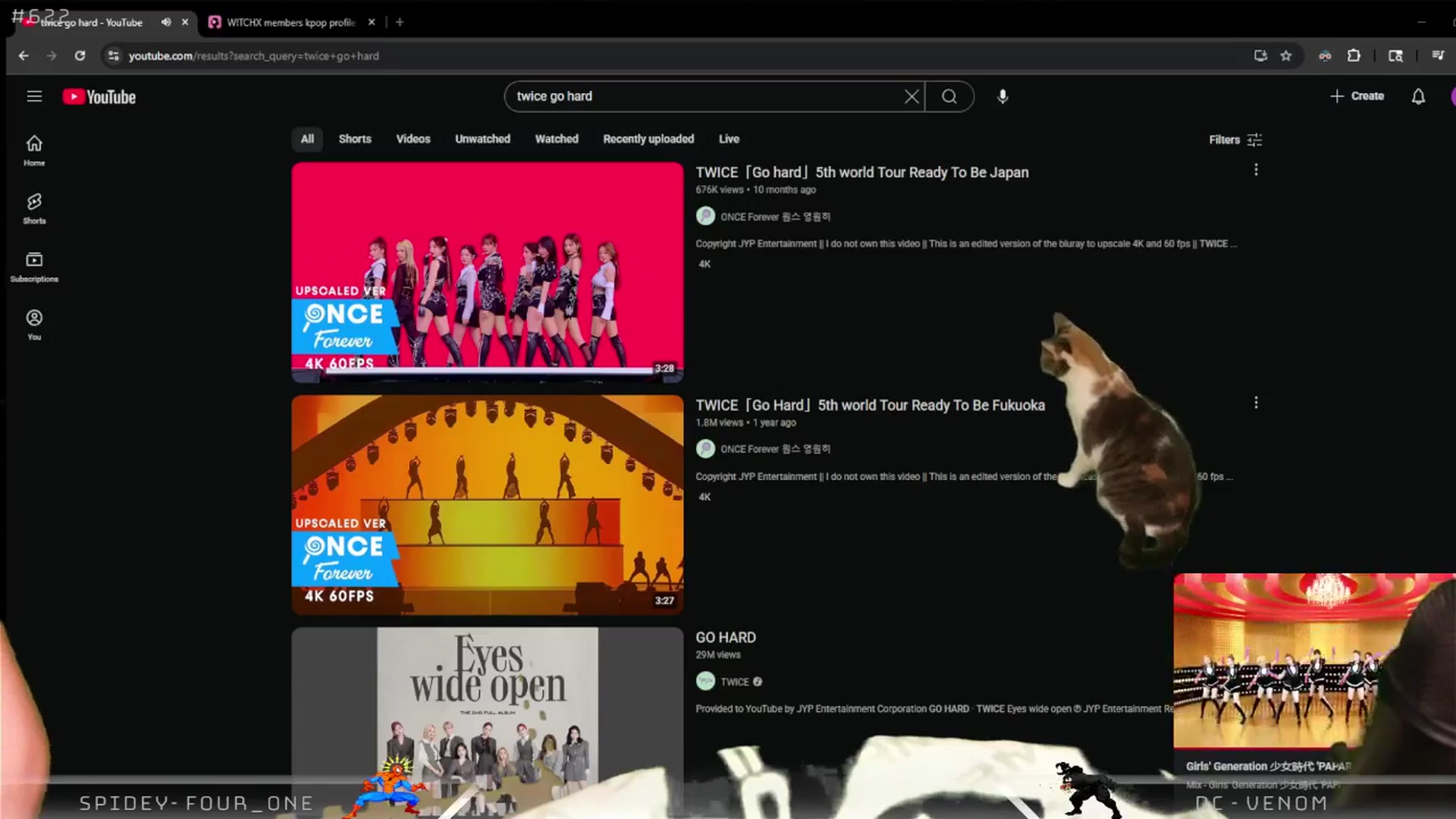Open the Filters panel
The width and height of the screenshot is (1456, 819).
tap(1235, 140)
